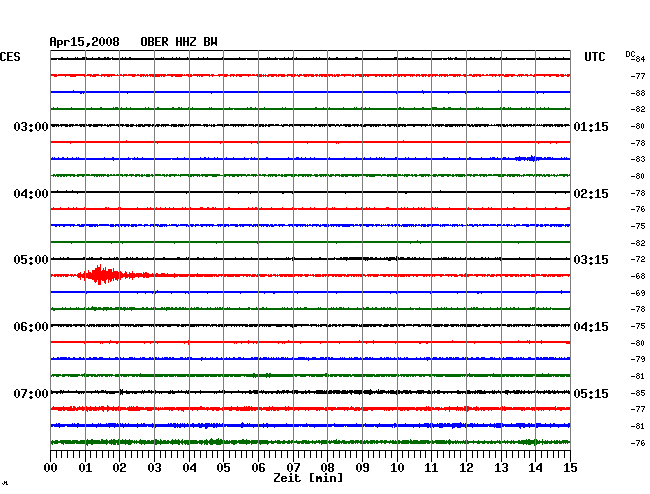
Task: Click minute "07" on the time axis
Action: [x=293, y=468]
